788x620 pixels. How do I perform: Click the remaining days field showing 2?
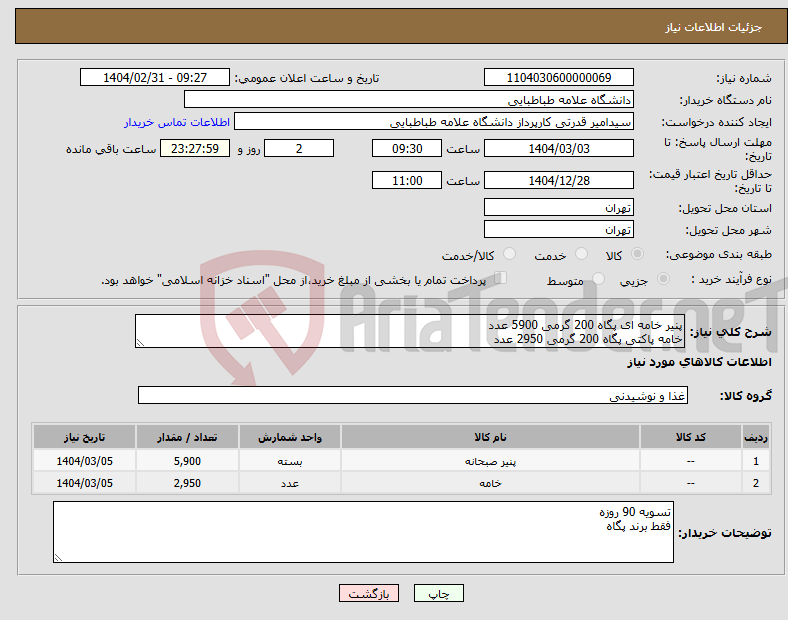coord(299,148)
